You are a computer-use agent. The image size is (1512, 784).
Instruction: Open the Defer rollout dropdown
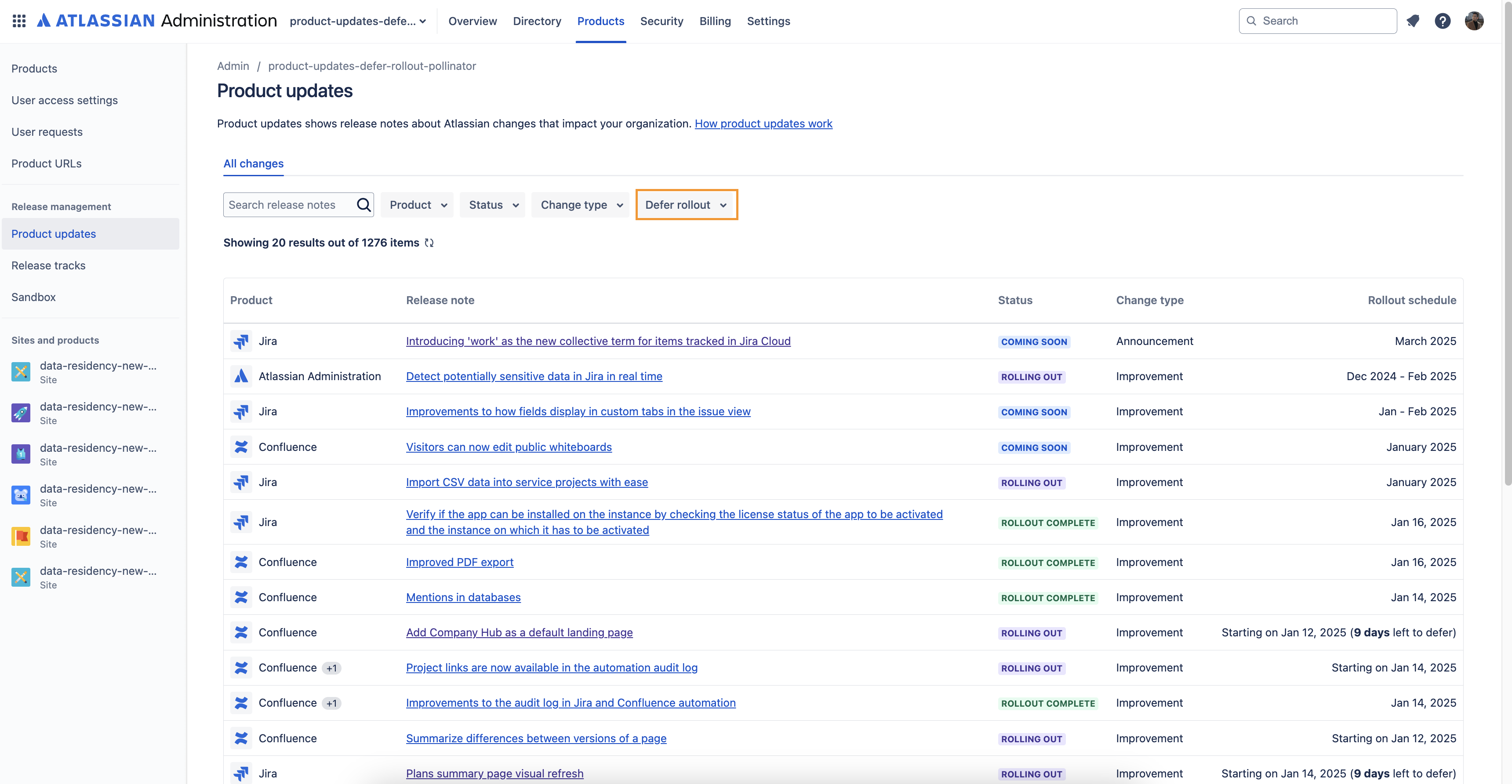[x=686, y=205]
